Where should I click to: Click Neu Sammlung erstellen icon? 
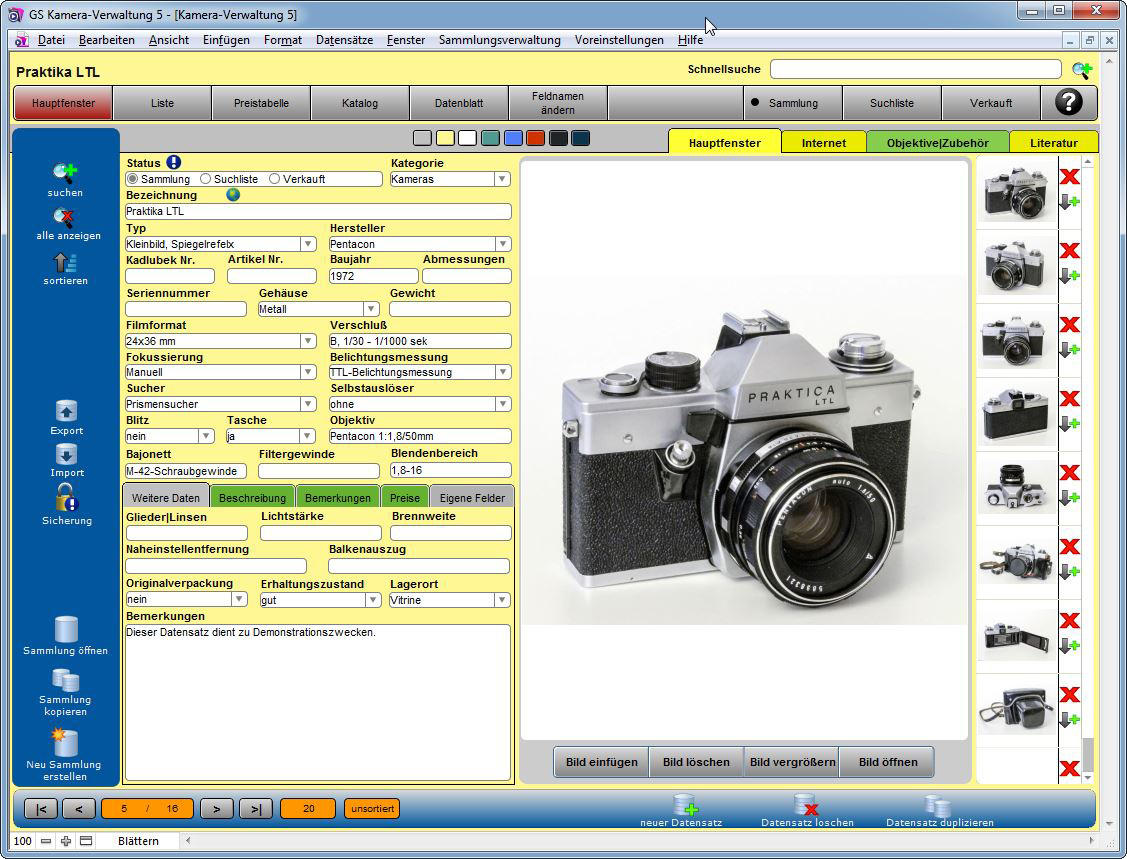65,742
